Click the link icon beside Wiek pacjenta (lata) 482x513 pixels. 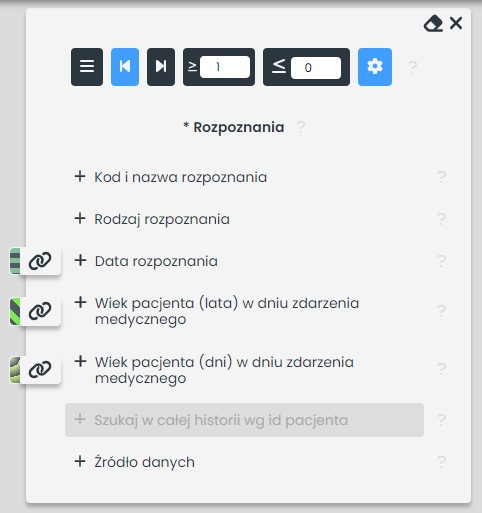(x=40, y=311)
